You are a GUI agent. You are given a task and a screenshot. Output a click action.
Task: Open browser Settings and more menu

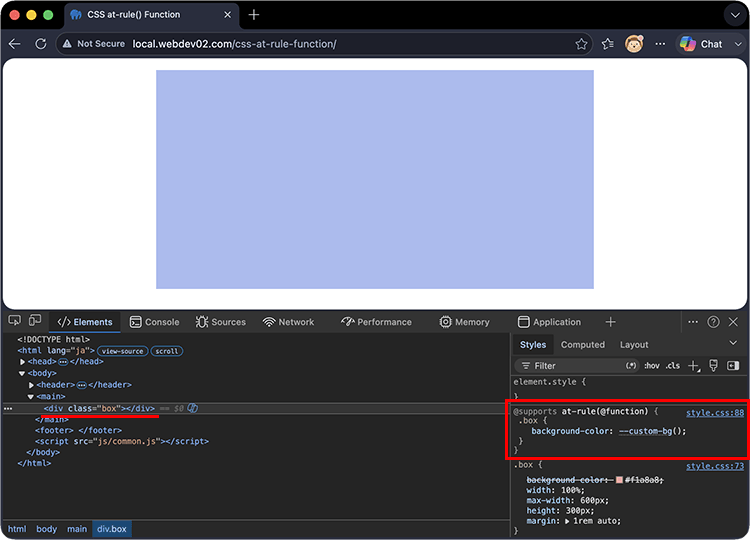(x=660, y=44)
